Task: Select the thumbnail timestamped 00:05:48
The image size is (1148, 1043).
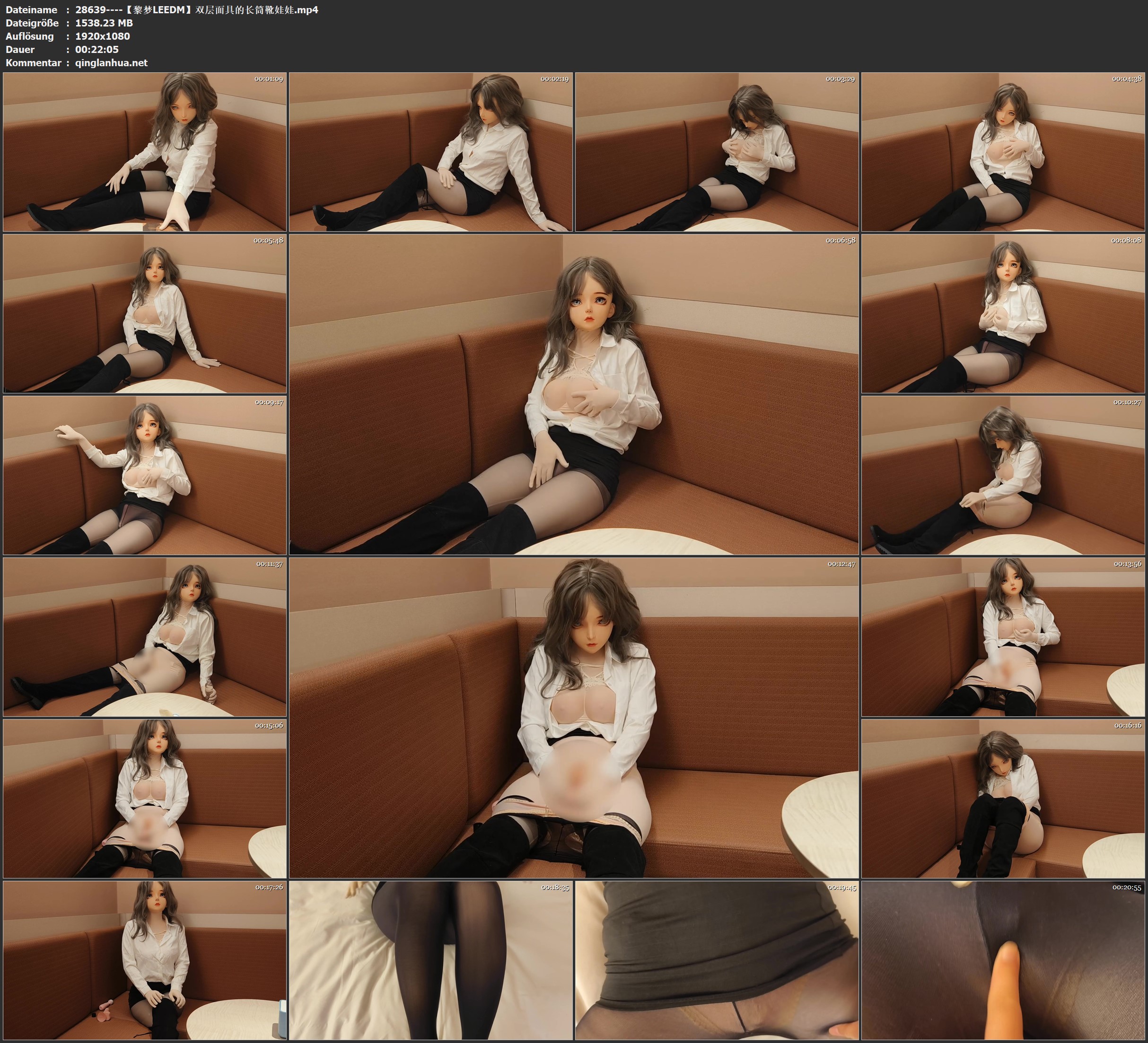Action: pos(145,313)
